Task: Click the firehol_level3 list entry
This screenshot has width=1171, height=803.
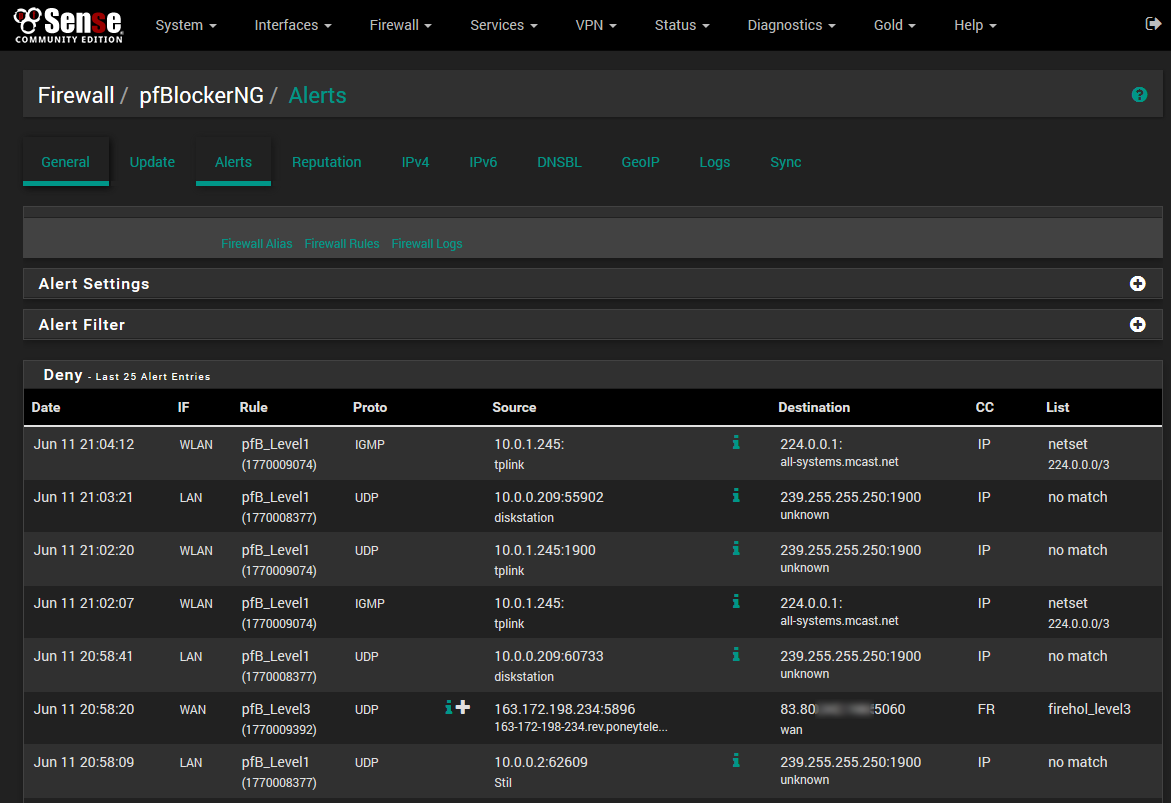Action: pyautogui.click(x=1089, y=709)
